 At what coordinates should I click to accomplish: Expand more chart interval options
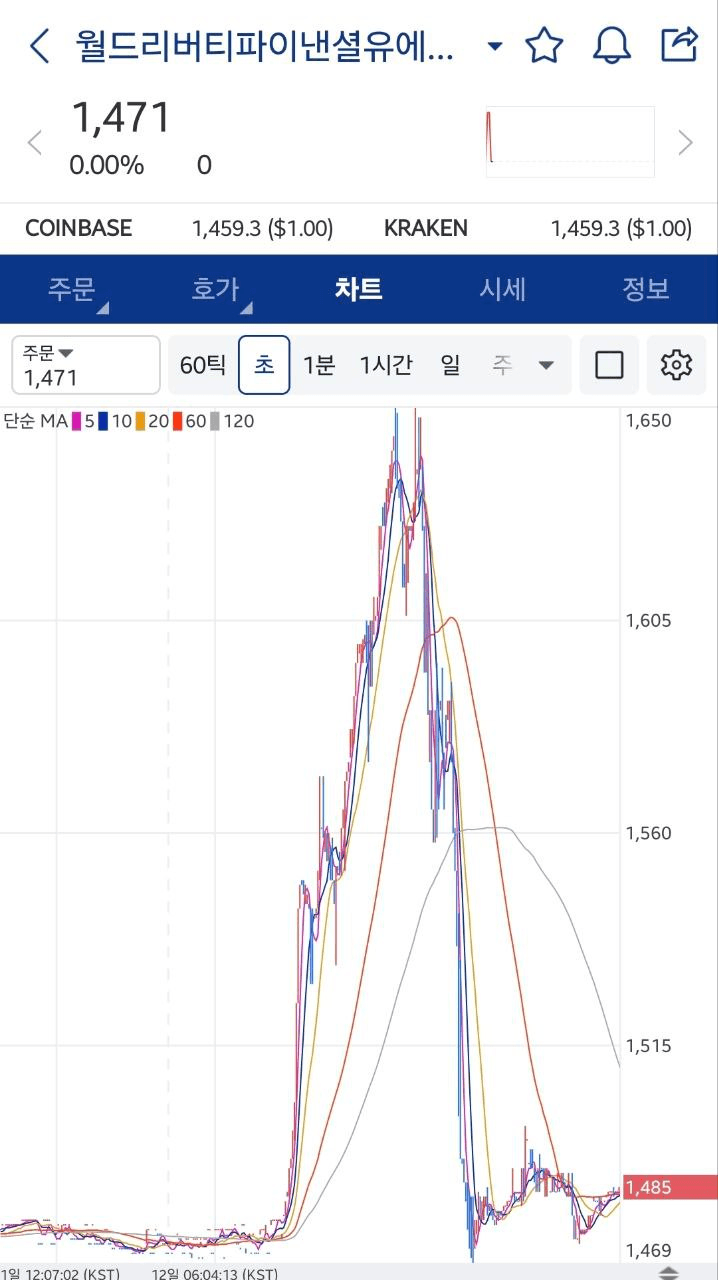(546, 365)
